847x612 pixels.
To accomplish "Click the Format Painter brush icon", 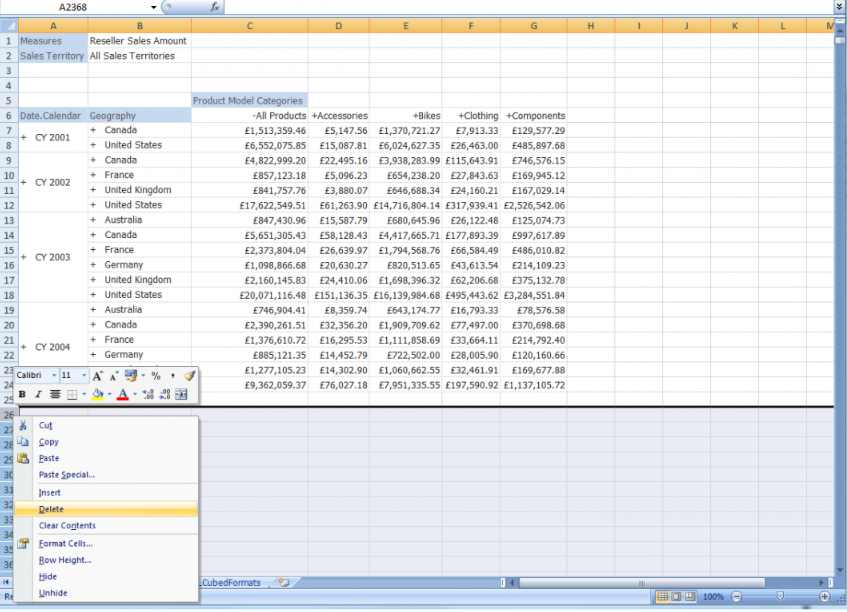I will [189, 375].
